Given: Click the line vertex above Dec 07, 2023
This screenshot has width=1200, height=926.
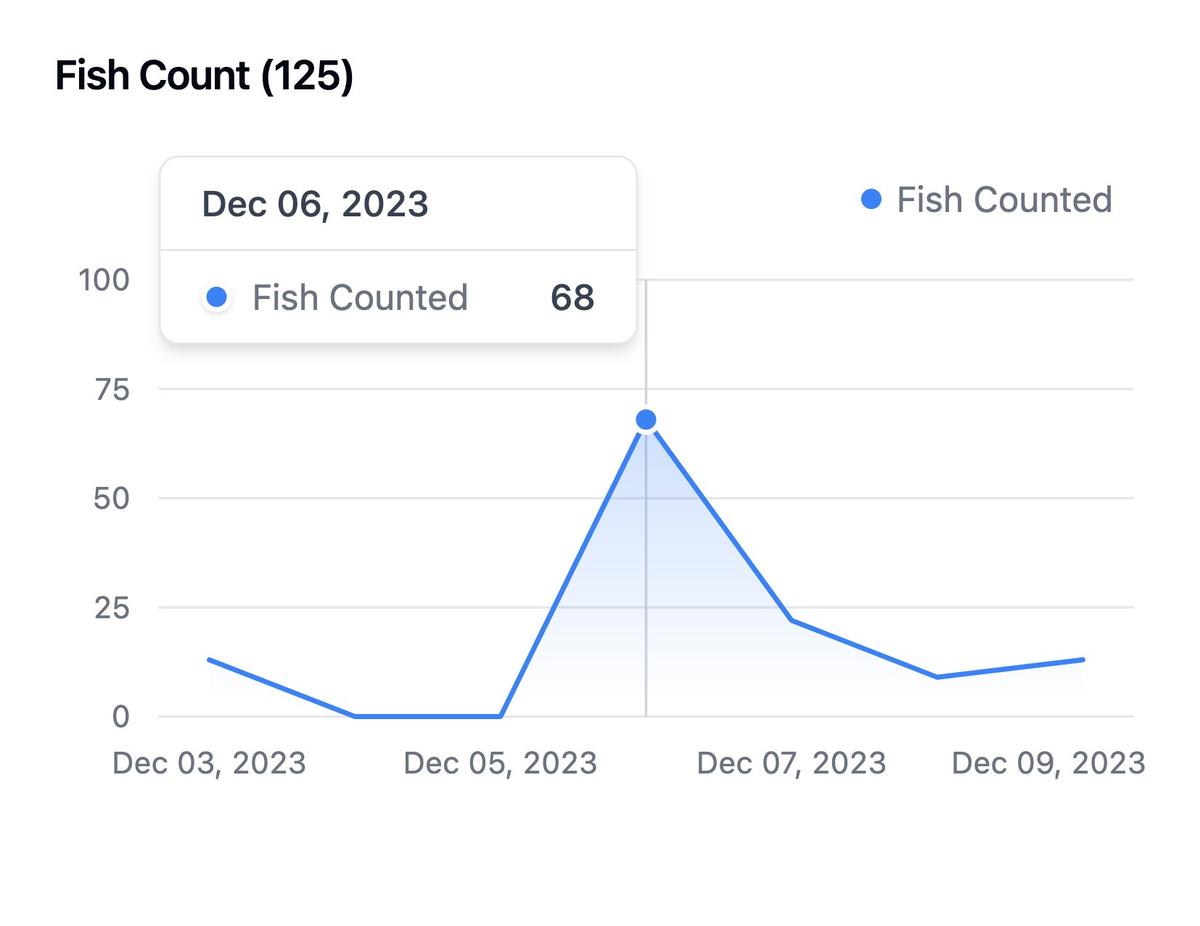Looking at the screenshot, I should [791, 621].
